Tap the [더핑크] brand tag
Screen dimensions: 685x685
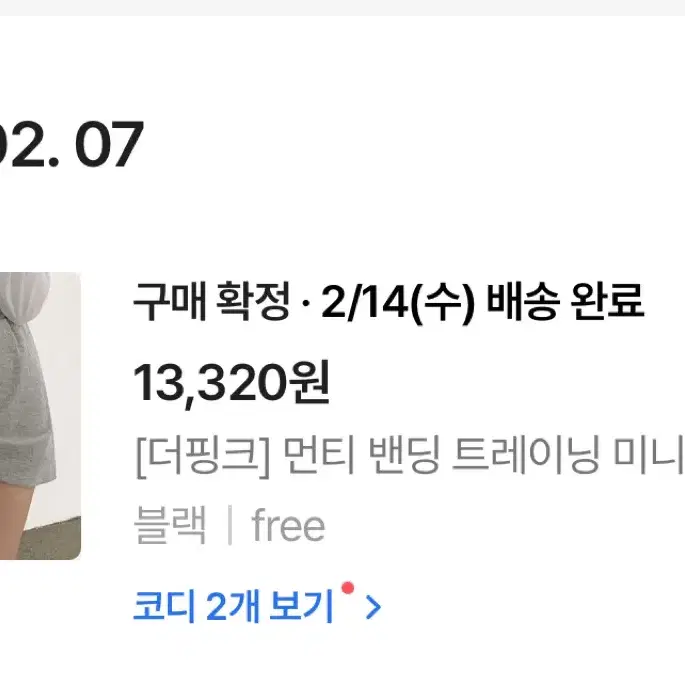click(203, 457)
